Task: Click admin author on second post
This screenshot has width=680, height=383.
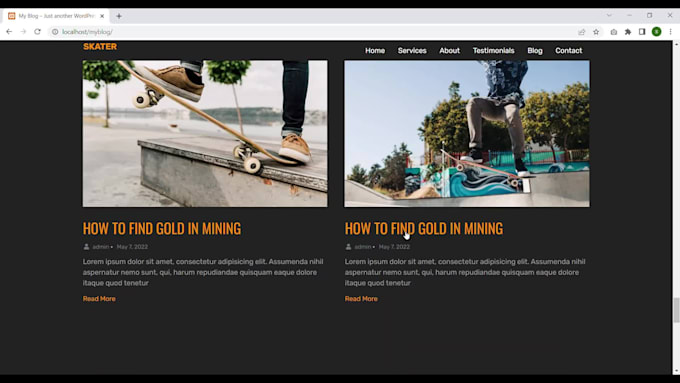Action: (363, 247)
